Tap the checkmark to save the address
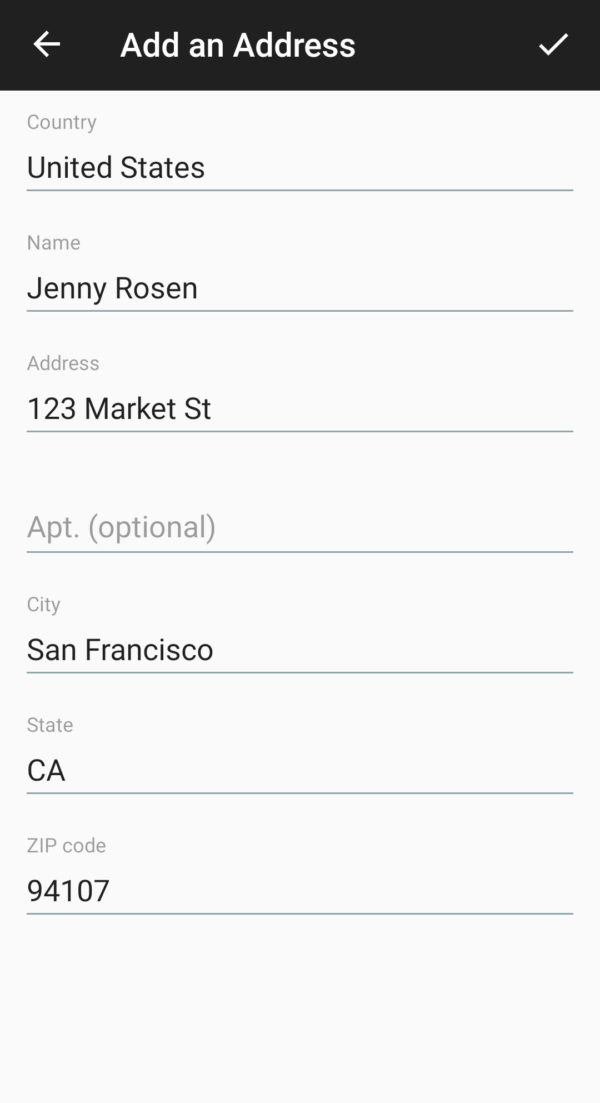The width and height of the screenshot is (600, 1103). (553, 44)
